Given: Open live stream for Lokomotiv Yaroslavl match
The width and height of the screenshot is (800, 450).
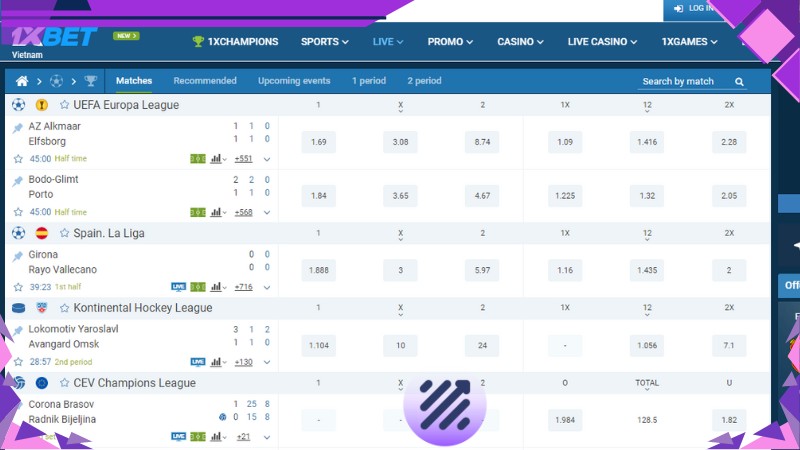Looking at the screenshot, I should (x=198, y=362).
